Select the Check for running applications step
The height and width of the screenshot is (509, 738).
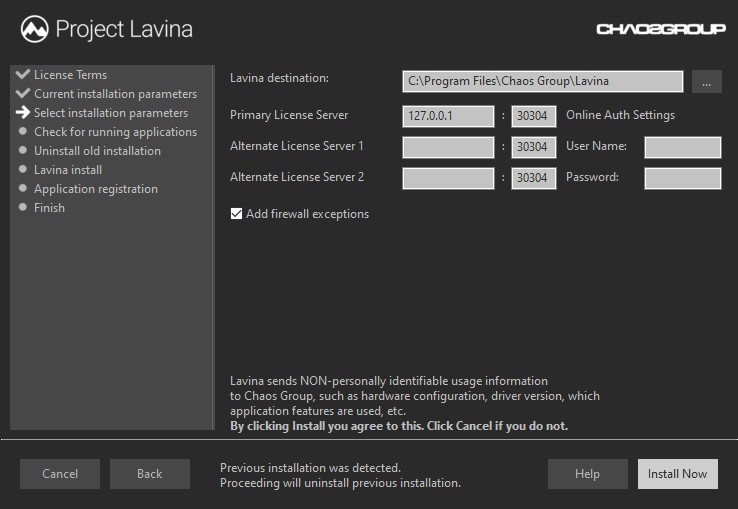[115, 132]
